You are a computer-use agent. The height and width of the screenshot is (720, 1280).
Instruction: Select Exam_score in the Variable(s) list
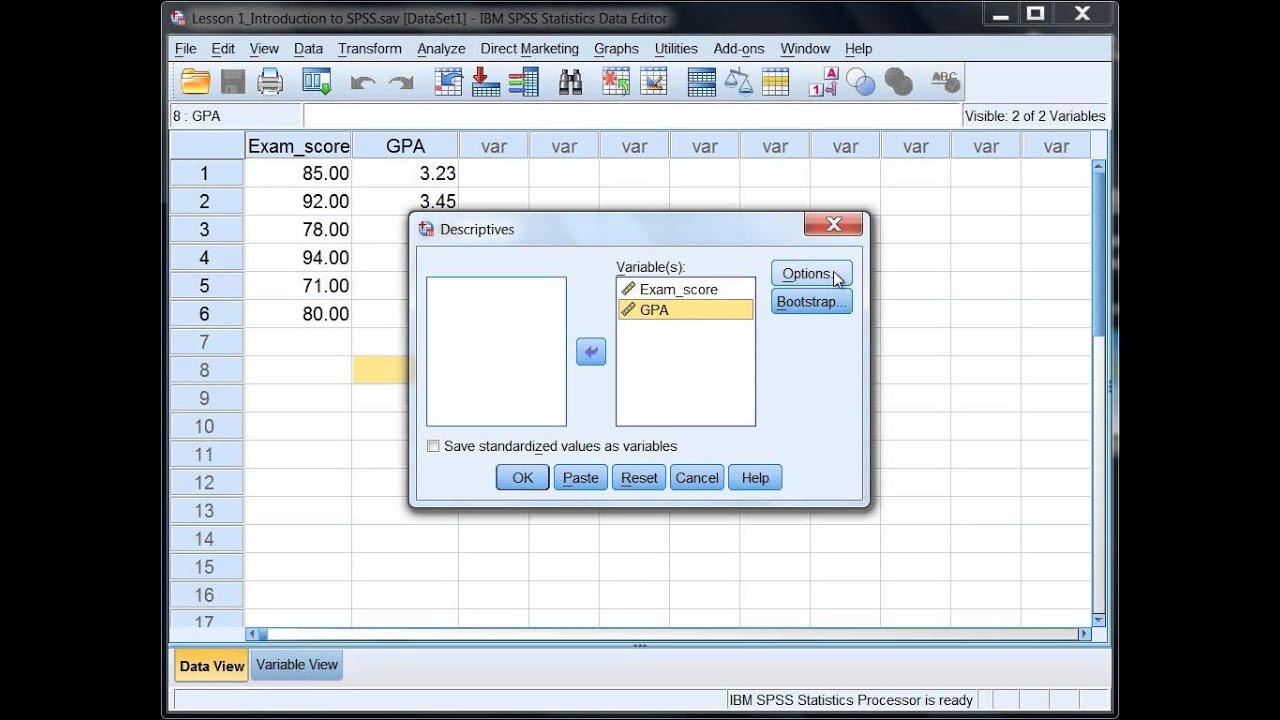pyautogui.click(x=686, y=289)
